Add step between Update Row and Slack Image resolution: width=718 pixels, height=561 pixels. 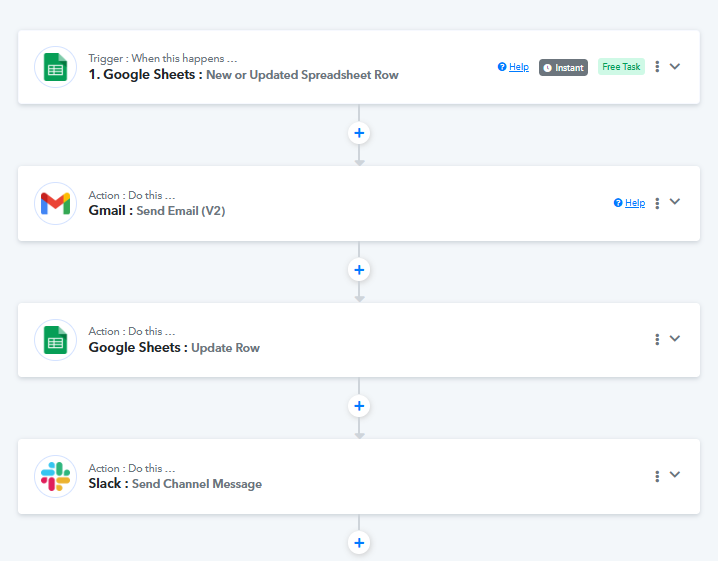pos(359,406)
